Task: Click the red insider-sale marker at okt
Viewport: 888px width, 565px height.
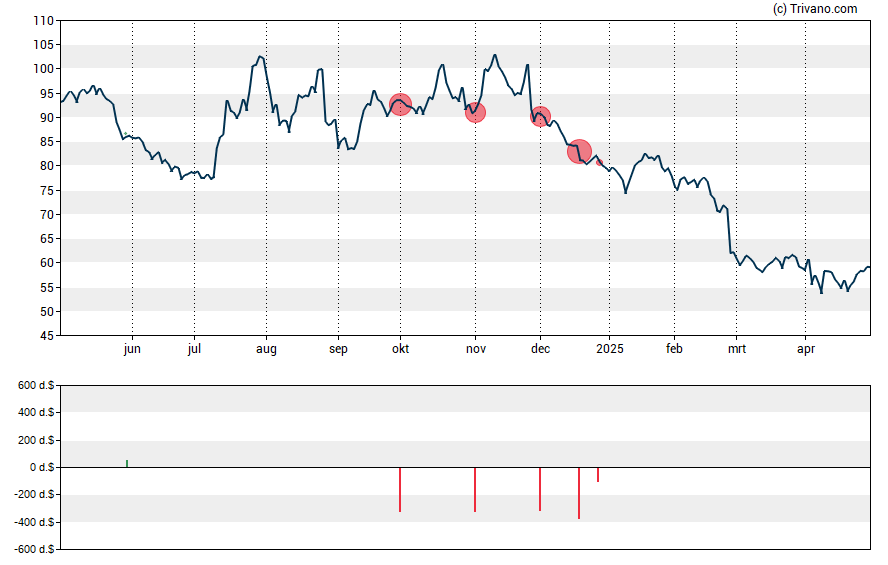Action: pos(400,104)
